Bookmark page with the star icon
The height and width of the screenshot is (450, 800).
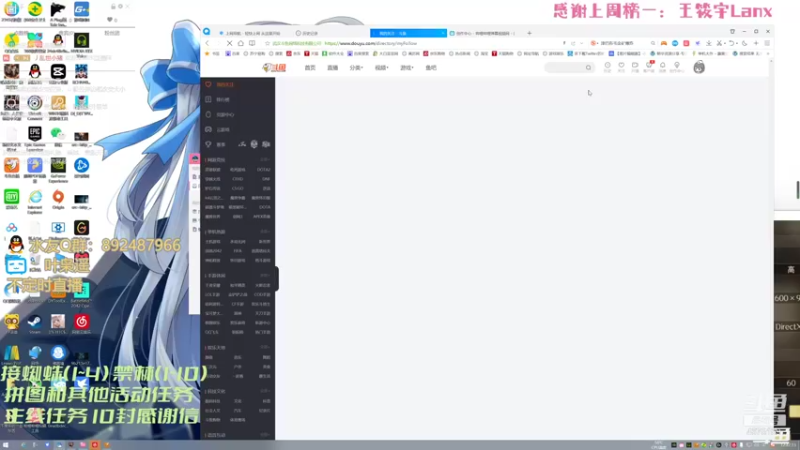[267, 43]
